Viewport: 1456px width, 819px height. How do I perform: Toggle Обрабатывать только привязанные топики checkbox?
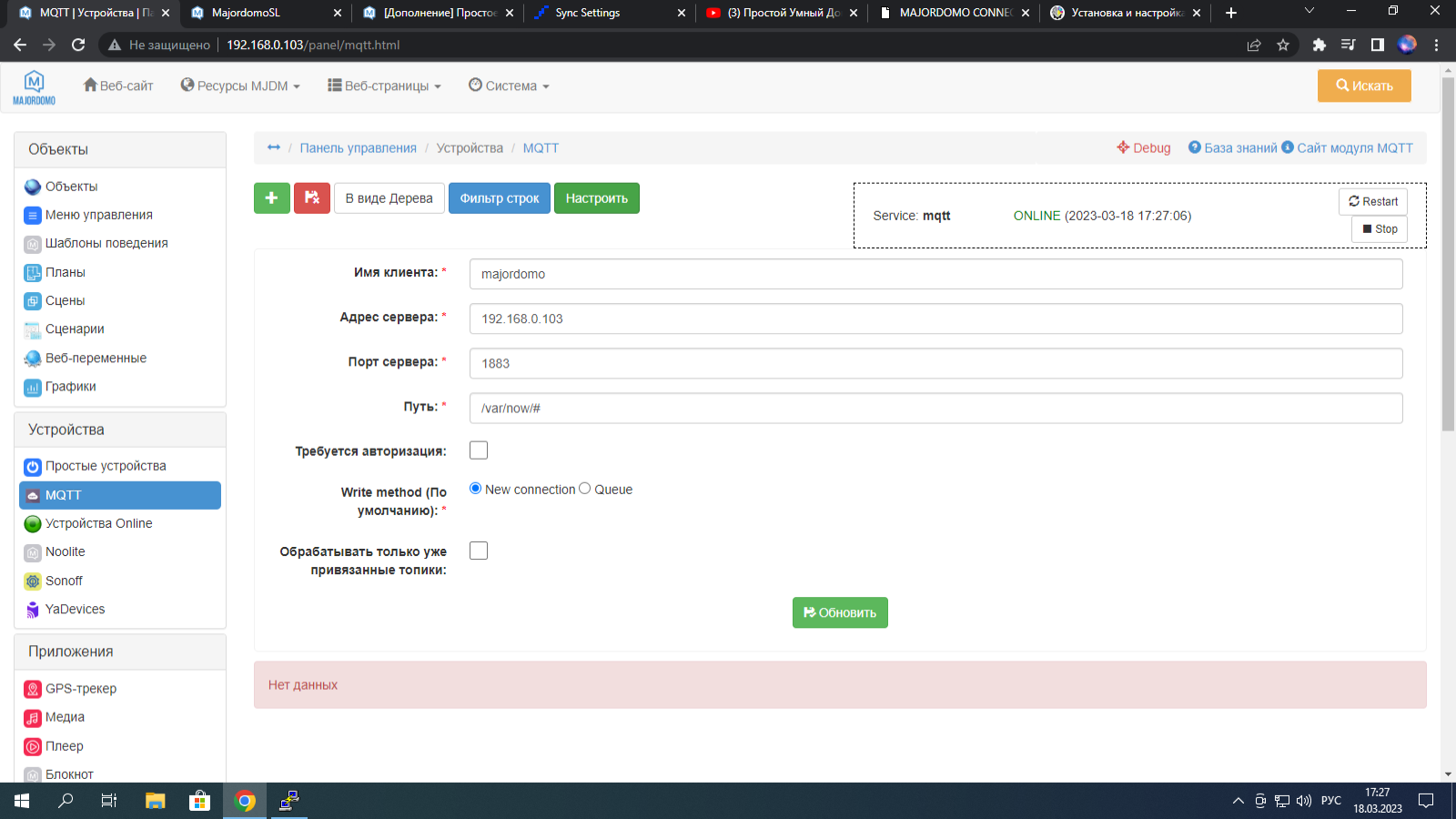(479, 551)
